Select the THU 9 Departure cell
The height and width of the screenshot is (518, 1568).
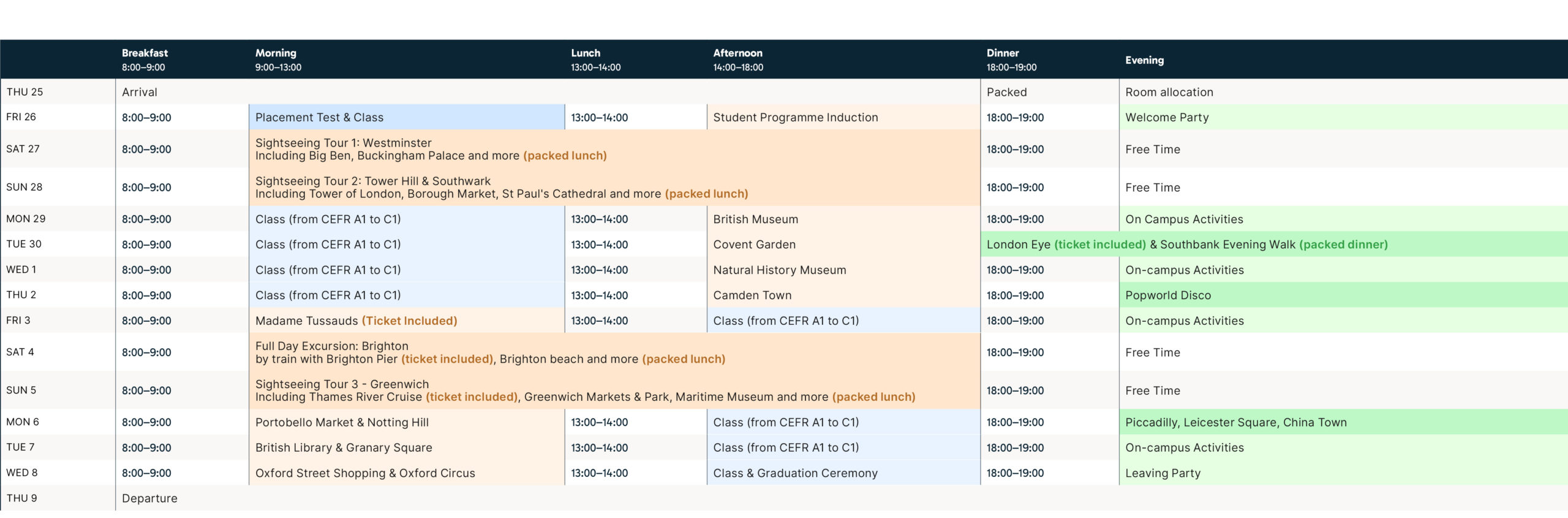(x=149, y=498)
